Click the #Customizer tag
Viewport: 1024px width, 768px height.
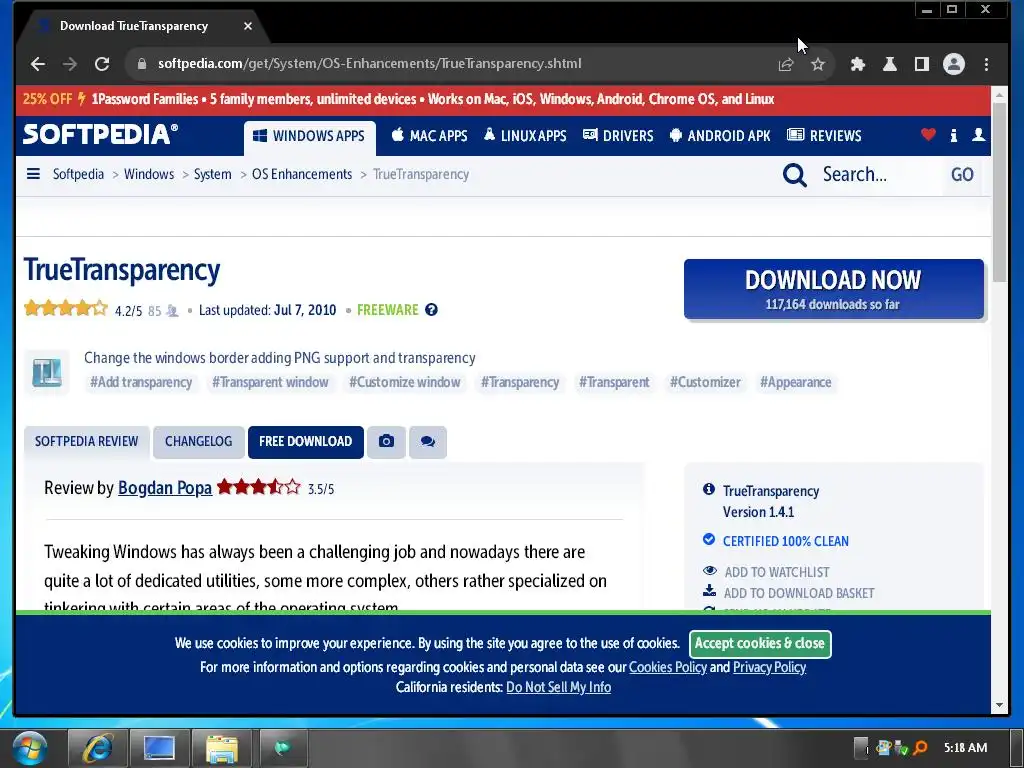[705, 382]
